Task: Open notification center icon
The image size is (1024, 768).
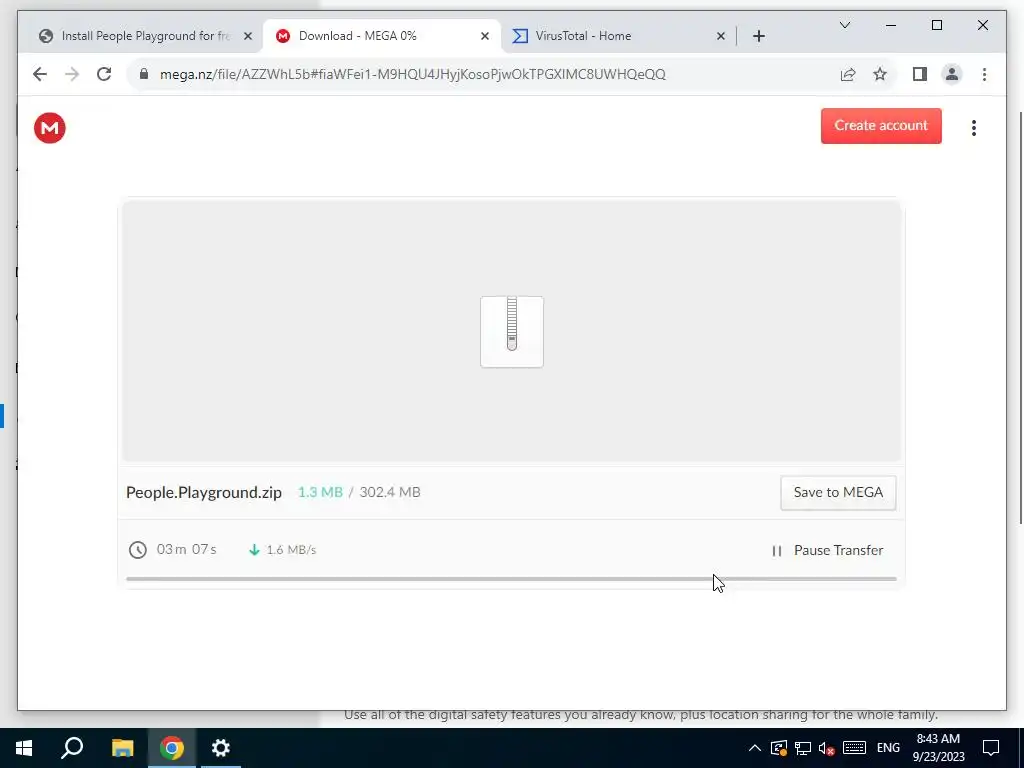Action: click(x=991, y=748)
